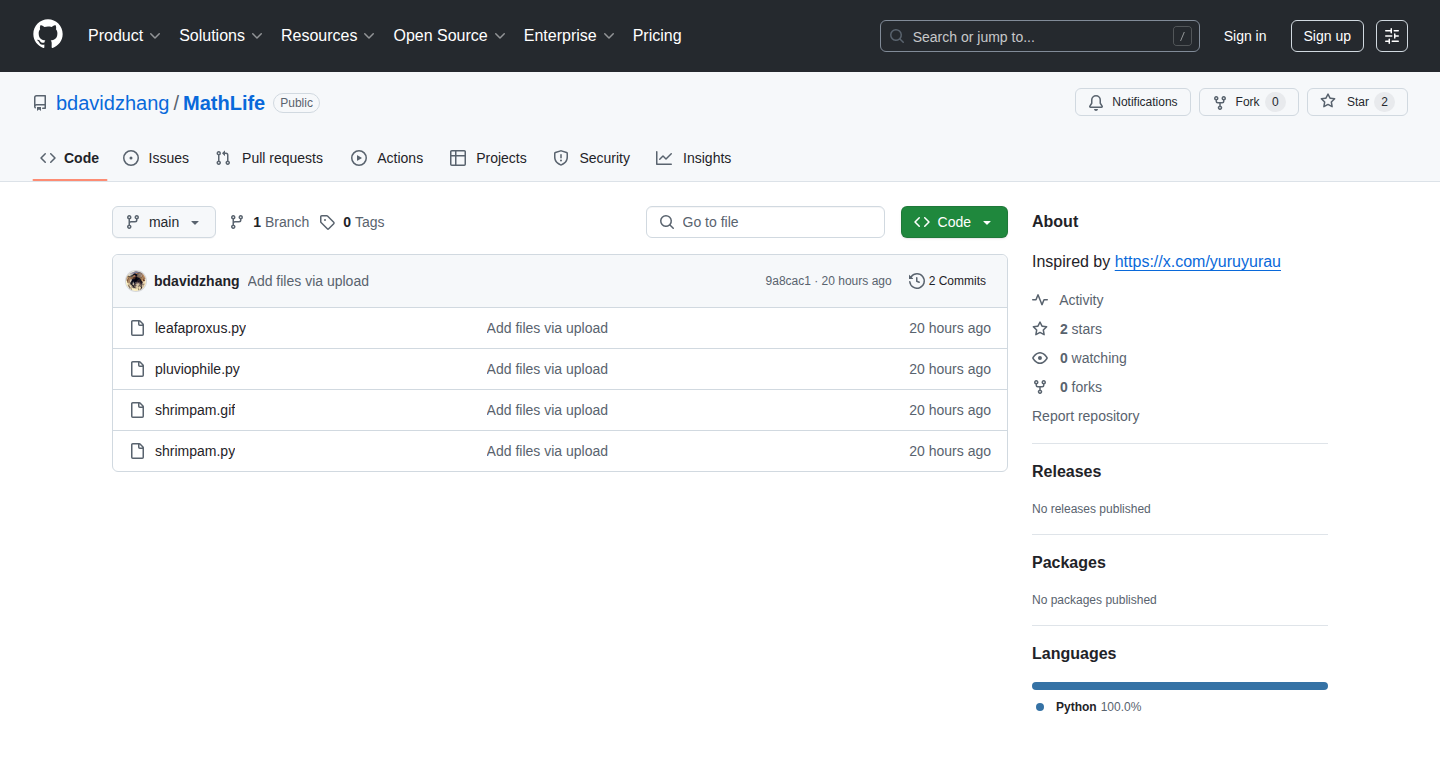Viewport: 1440px width, 761px height.
Task: Click the Python language bar
Action: click(x=1180, y=686)
